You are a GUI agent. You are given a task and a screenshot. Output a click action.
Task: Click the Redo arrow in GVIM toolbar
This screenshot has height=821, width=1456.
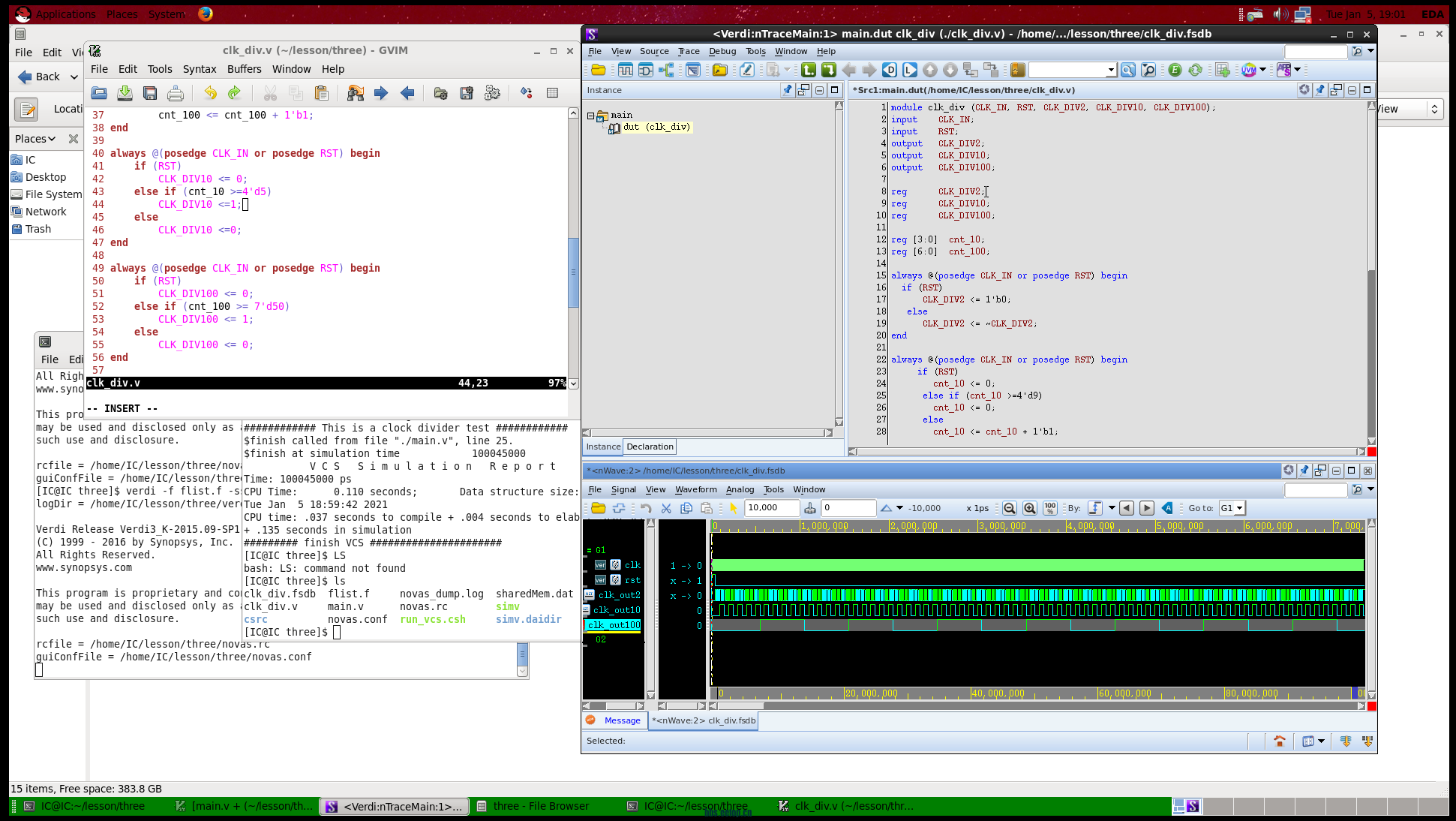tap(234, 93)
